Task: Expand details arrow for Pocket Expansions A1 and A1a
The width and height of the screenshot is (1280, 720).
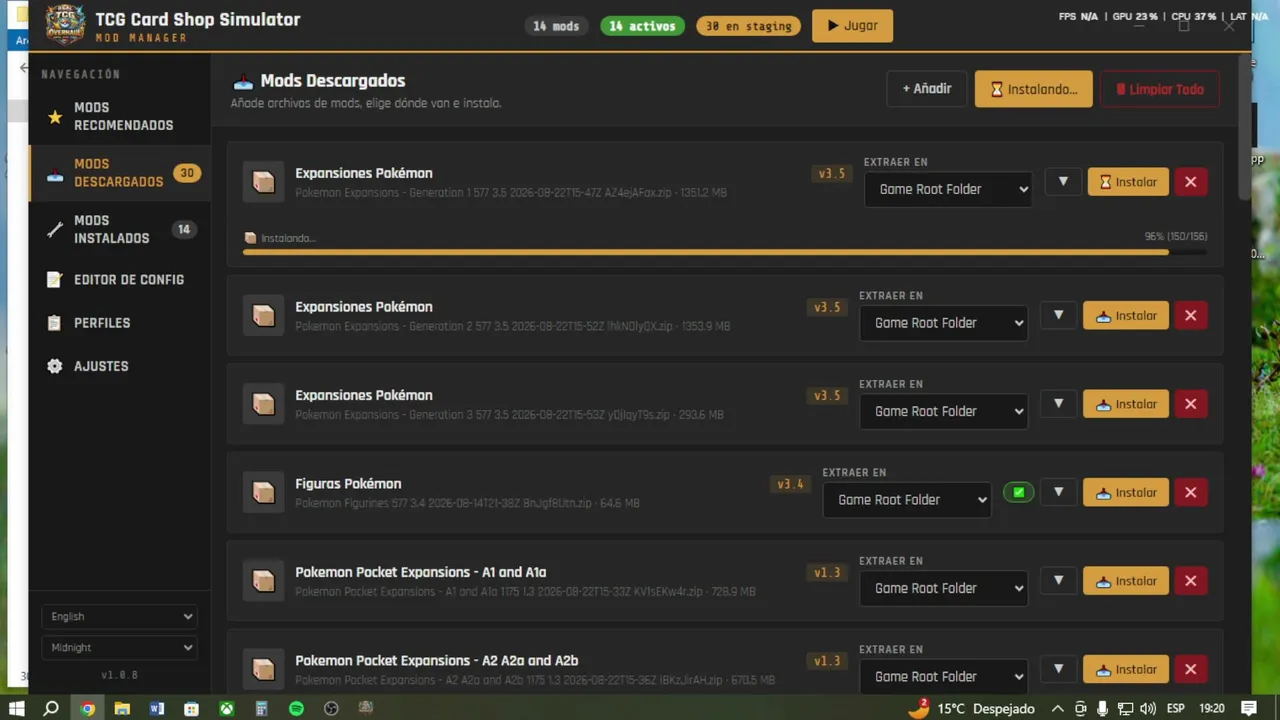Action: pos(1058,581)
